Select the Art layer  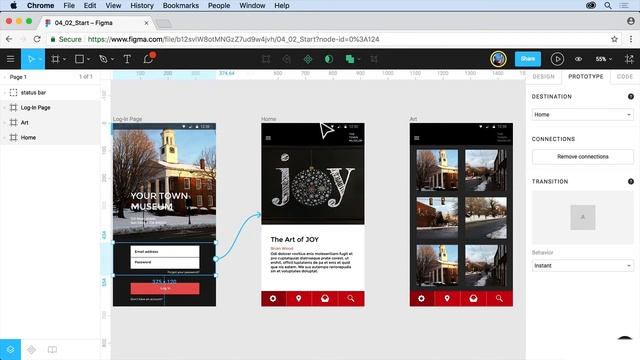(50, 122)
